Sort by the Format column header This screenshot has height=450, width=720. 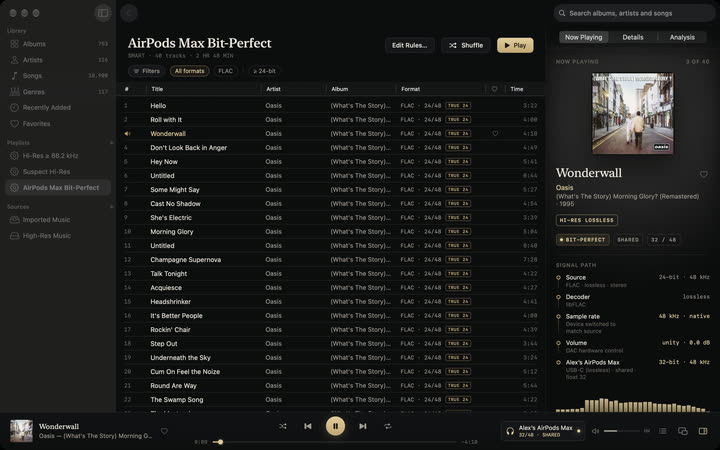click(x=411, y=89)
